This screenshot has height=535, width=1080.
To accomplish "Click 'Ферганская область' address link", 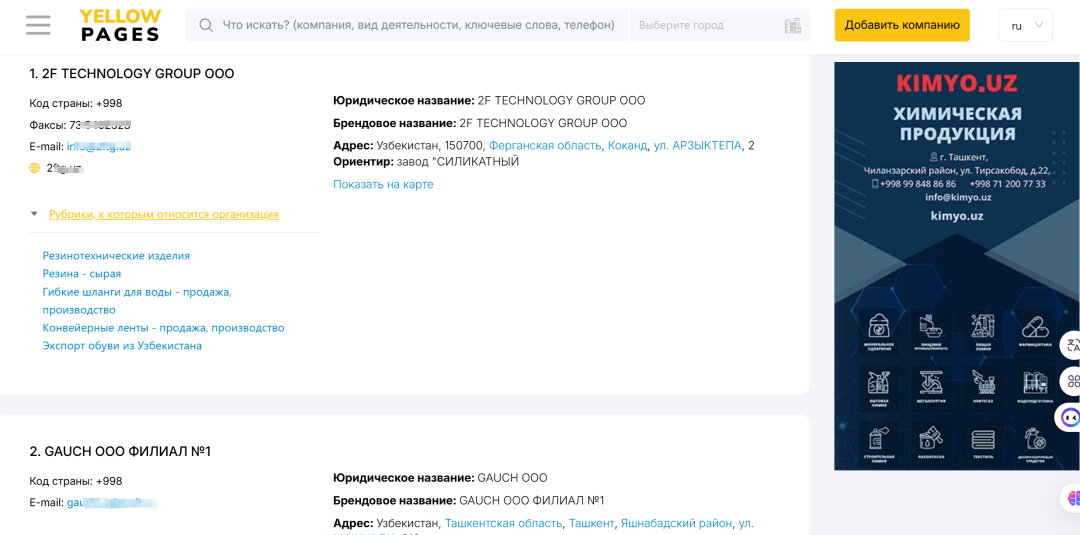I will [x=546, y=145].
